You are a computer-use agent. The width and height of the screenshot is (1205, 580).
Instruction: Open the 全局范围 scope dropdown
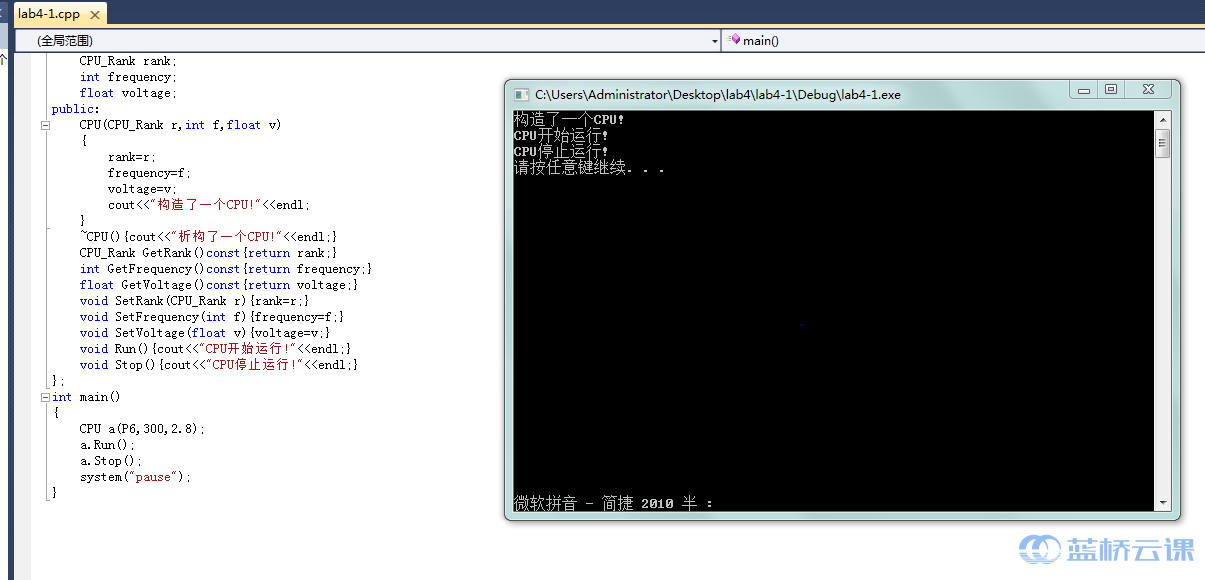366,41
